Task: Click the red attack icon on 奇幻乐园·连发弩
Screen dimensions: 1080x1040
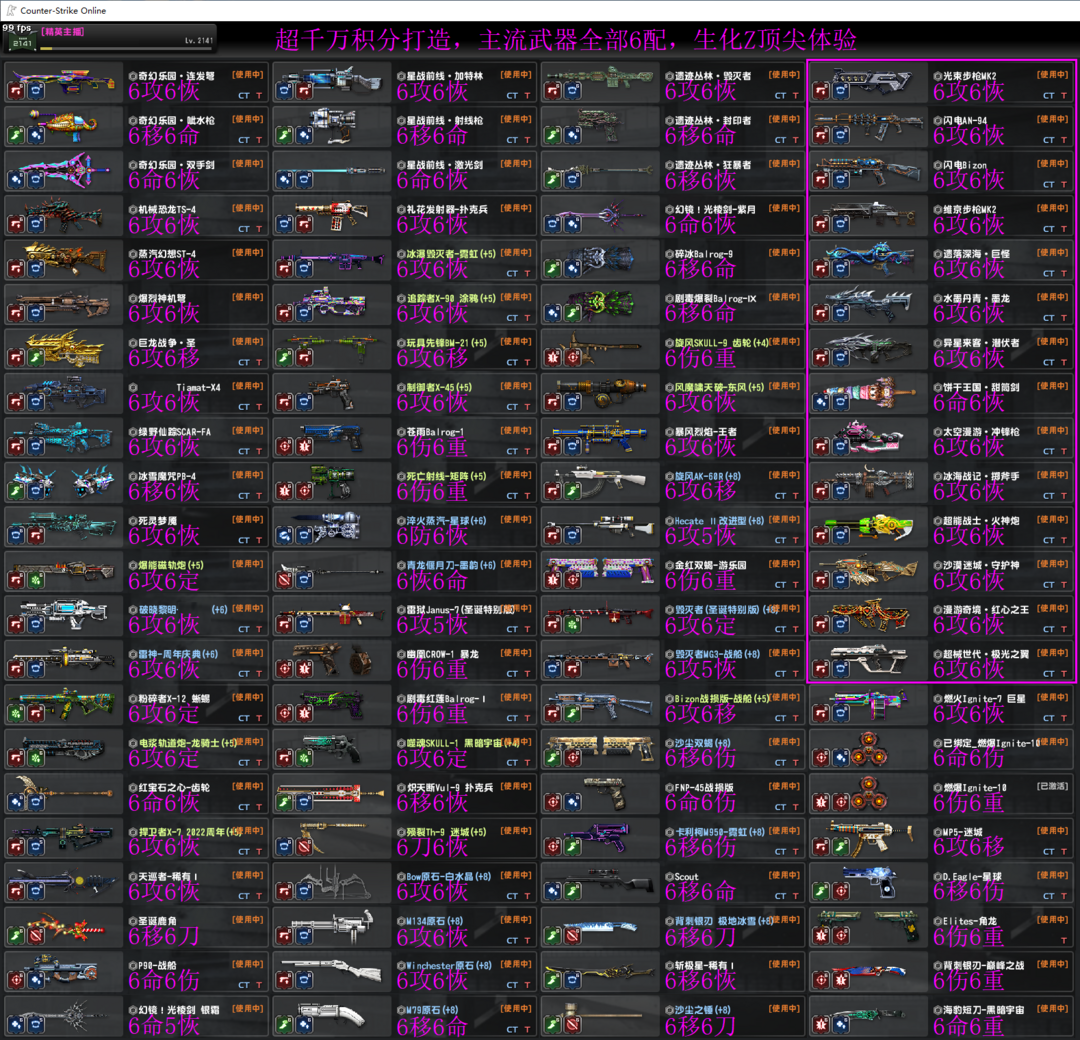Action: [x=17, y=91]
